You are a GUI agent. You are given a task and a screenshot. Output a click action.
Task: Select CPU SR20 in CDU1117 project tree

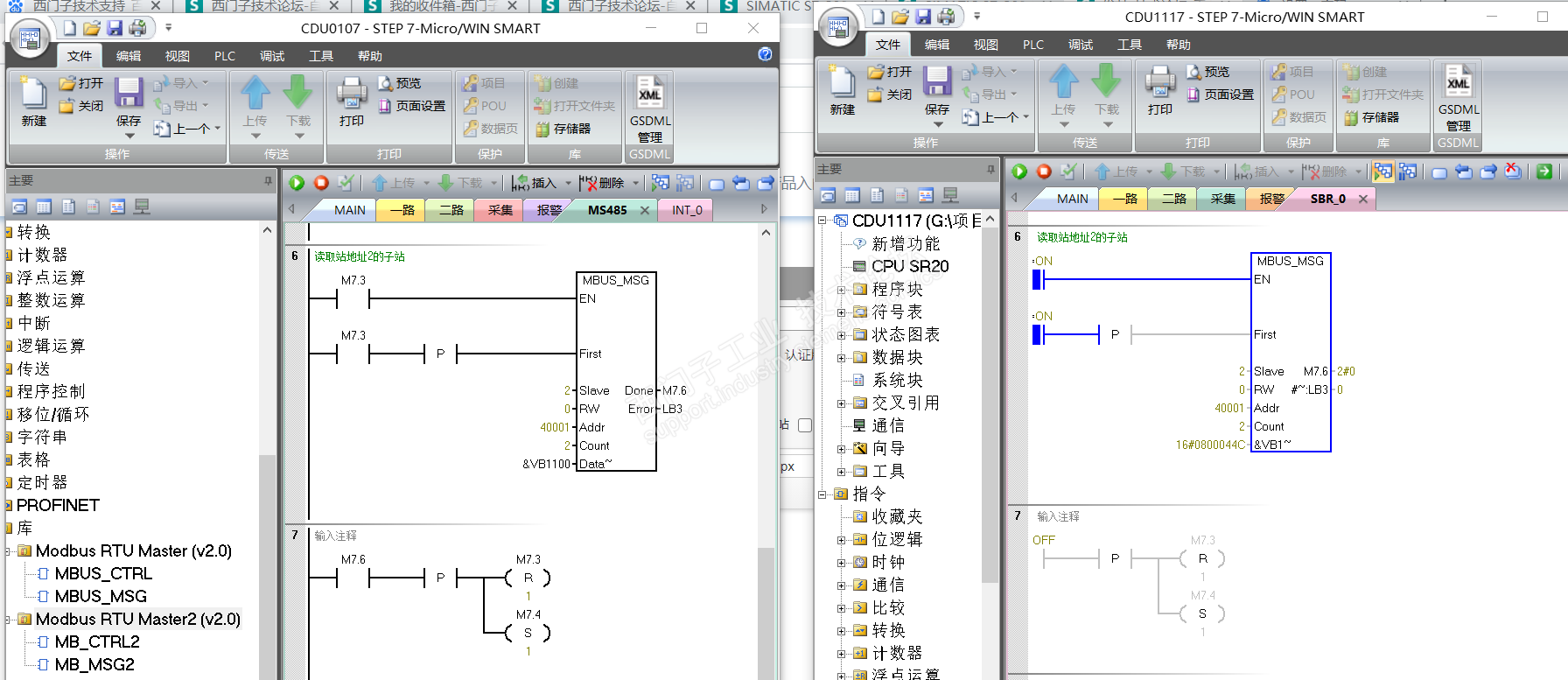[910, 266]
